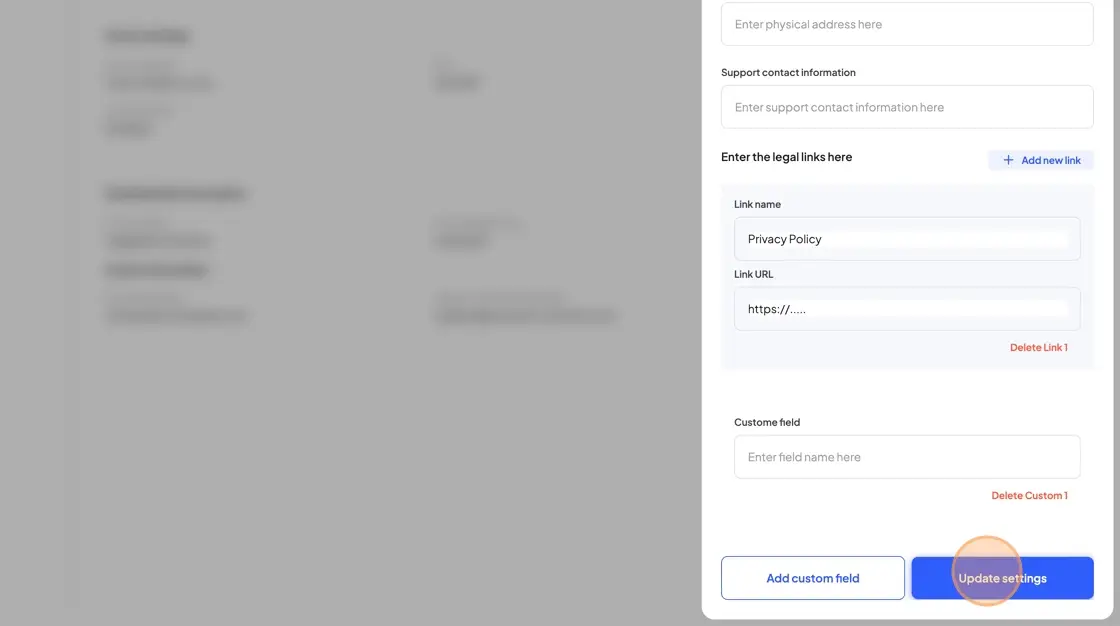This screenshot has height=626, width=1120.
Task: Click the Link name label
Action: click(757, 204)
